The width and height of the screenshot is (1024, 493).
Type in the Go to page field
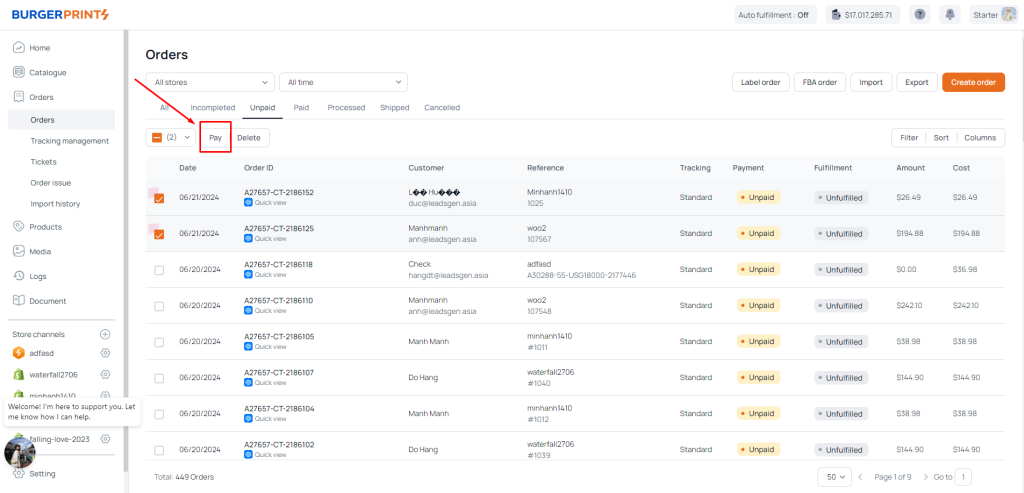[x=963, y=477]
